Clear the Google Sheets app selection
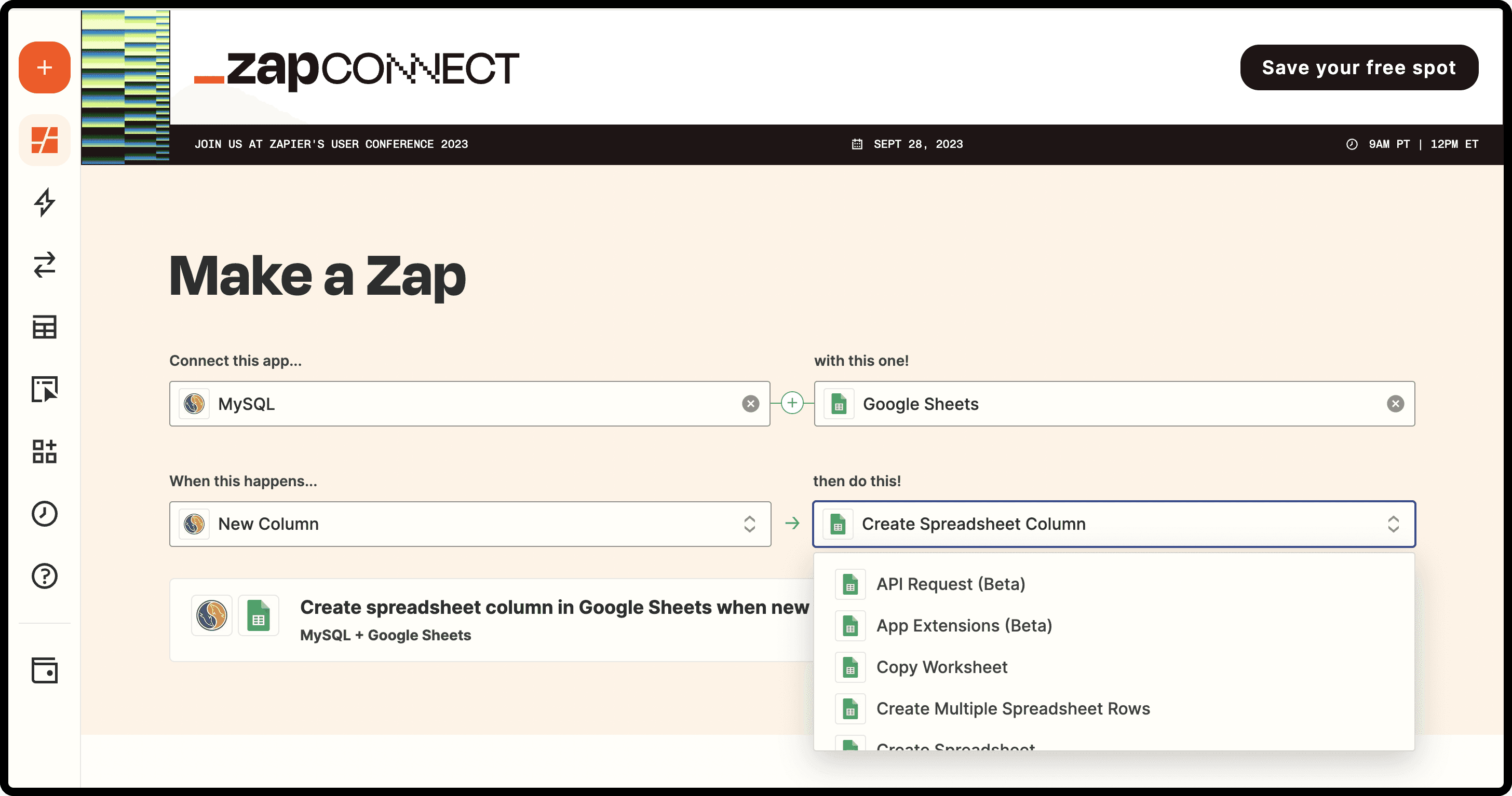Image resolution: width=1512 pixels, height=796 pixels. pos(1395,404)
